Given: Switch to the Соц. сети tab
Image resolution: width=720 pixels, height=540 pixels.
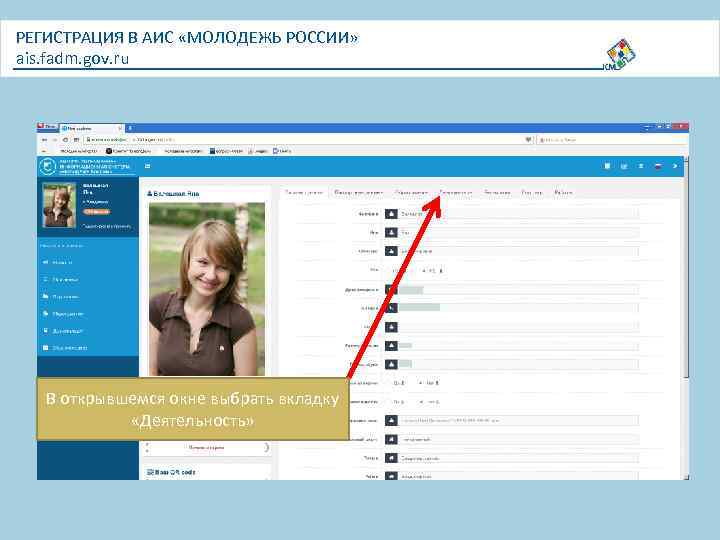Looking at the screenshot, I should point(532,193).
